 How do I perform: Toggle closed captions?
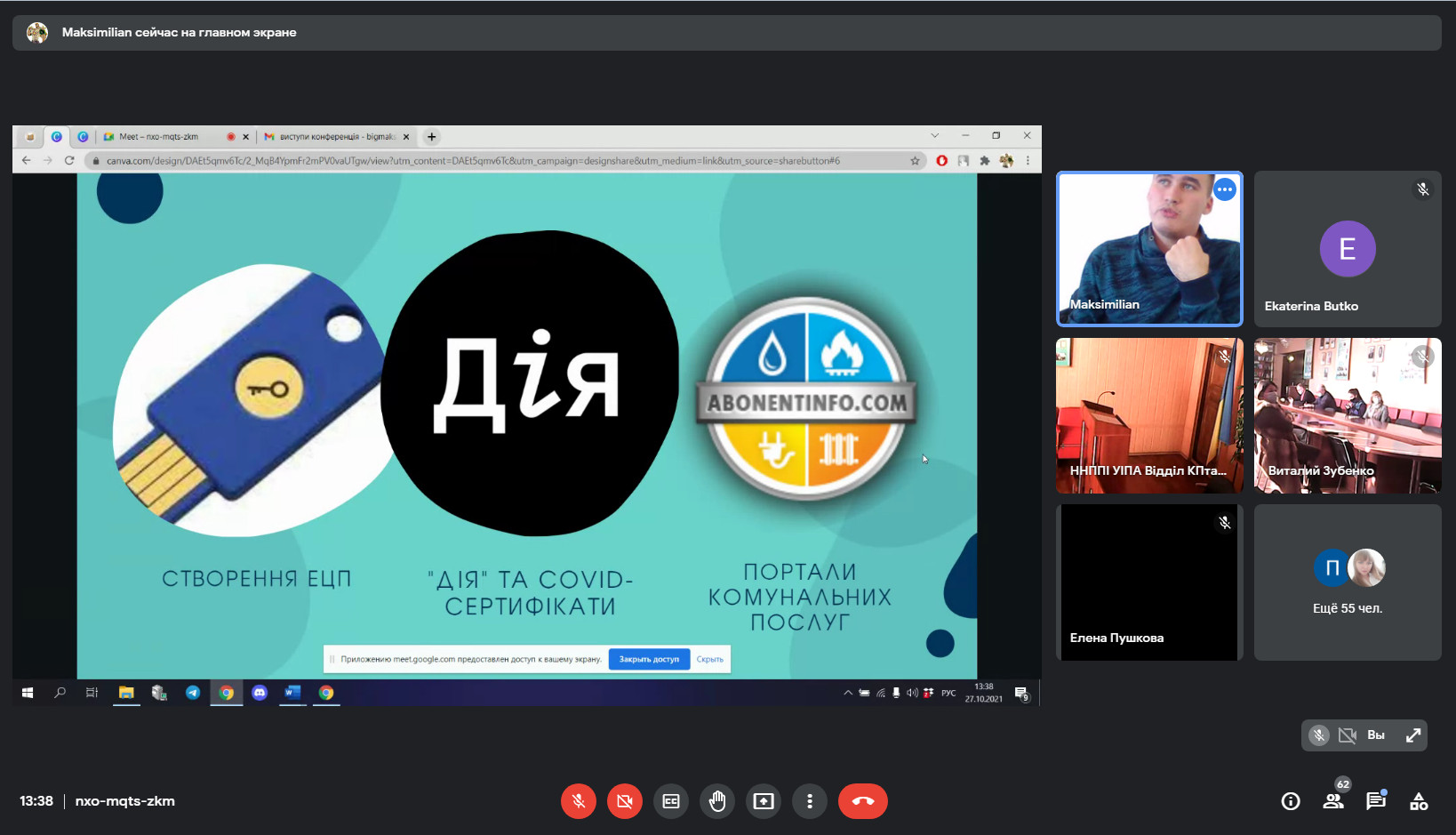point(671,801)
